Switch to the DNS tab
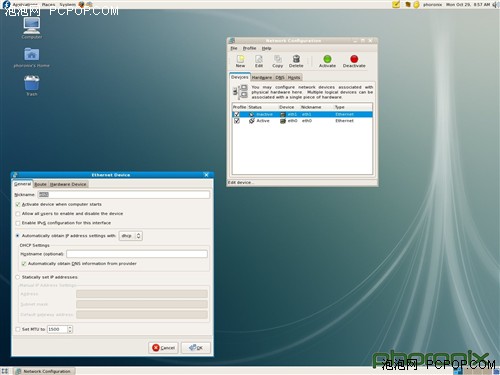500x375 pixels. pos(280,77)
